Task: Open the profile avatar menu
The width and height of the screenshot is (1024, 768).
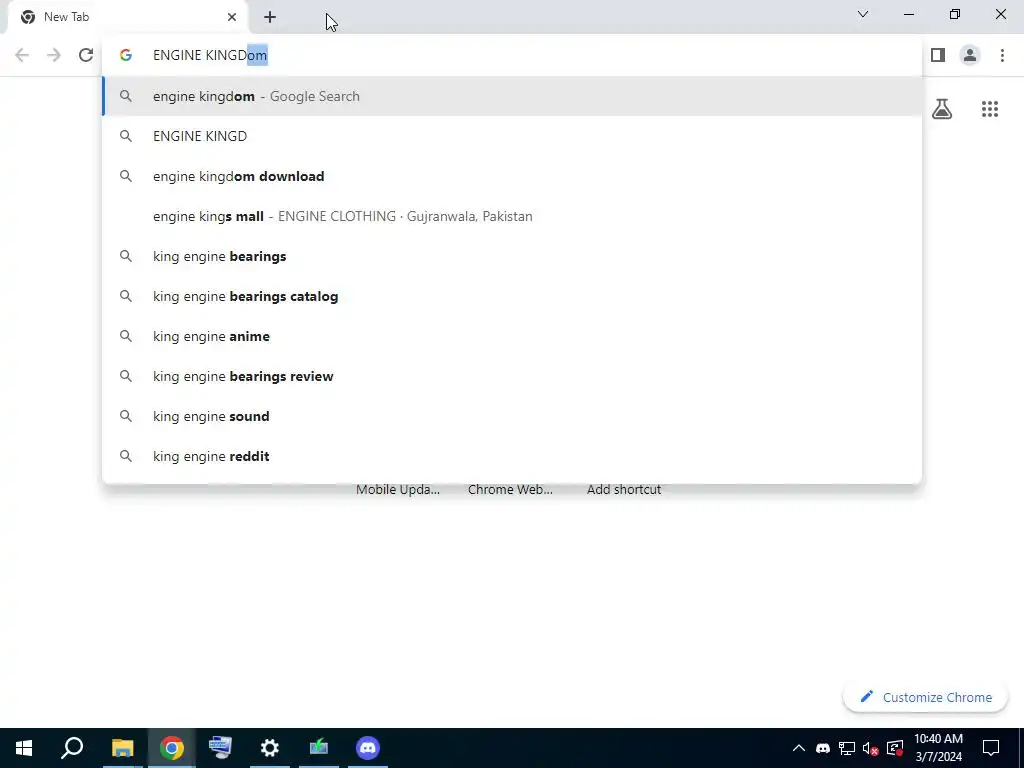Action: point(970,55)
